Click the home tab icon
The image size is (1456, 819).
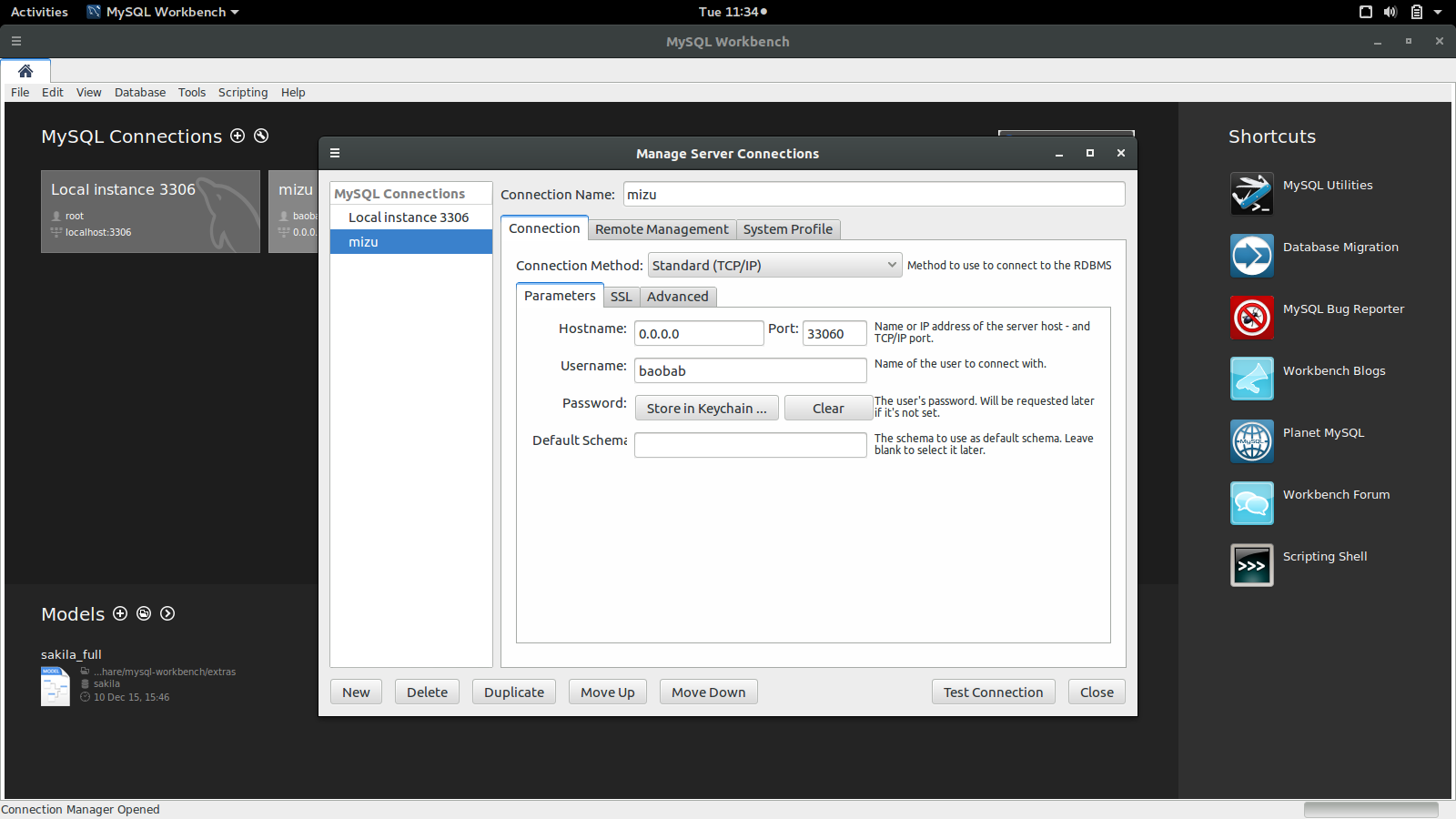(25, 71)
